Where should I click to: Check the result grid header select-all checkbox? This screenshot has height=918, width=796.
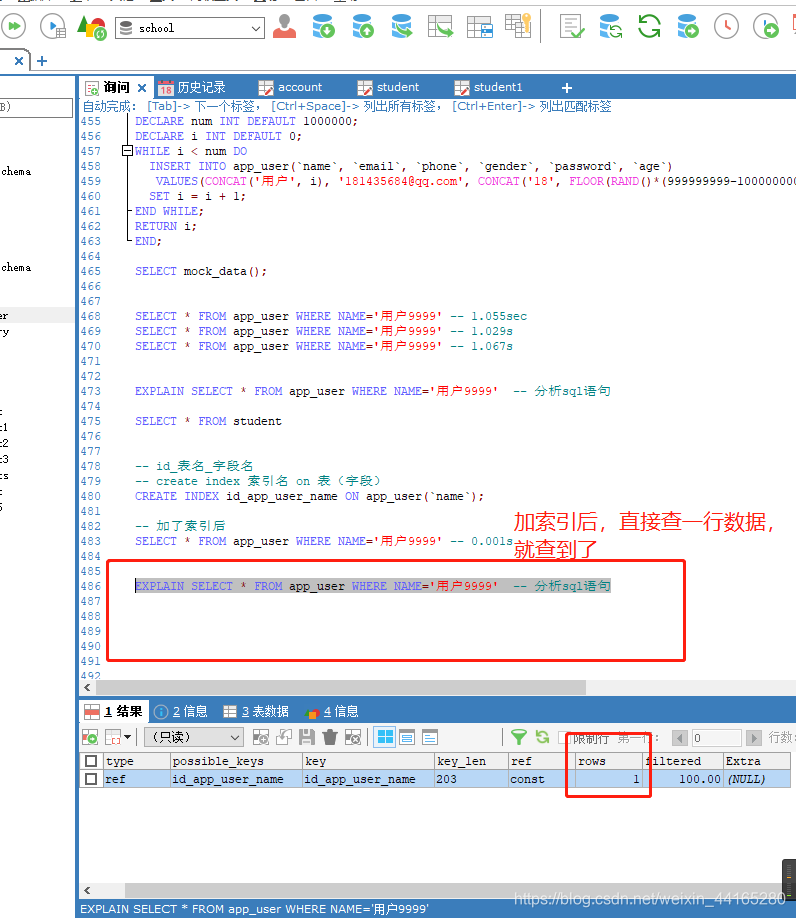click(91, 761)
